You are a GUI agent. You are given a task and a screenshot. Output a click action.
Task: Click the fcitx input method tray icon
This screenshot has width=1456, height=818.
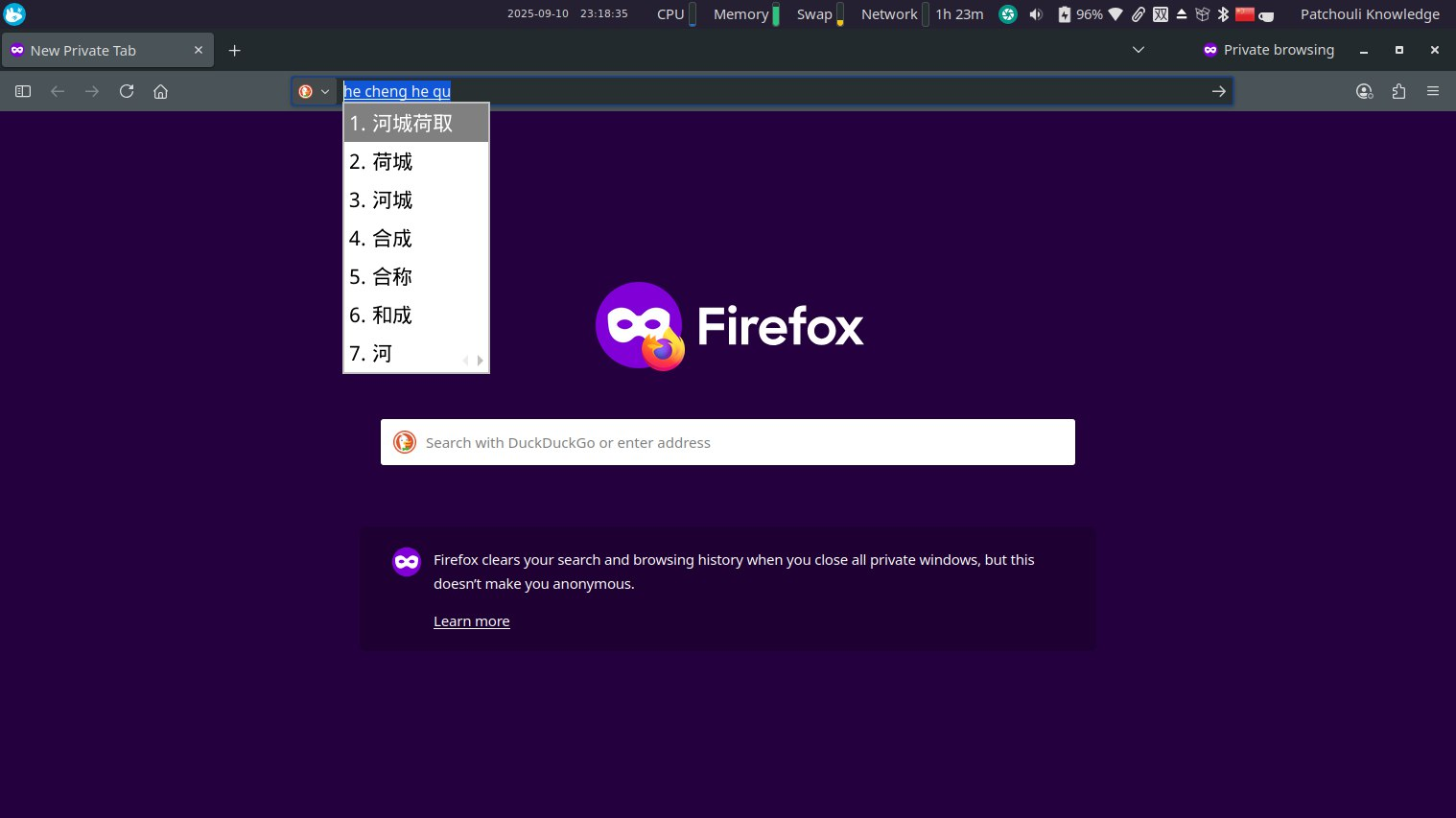pos(1161,14)
